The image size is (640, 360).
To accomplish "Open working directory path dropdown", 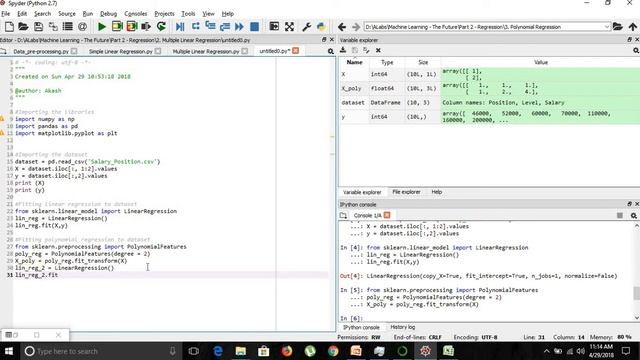I will [x=607, y=27].
